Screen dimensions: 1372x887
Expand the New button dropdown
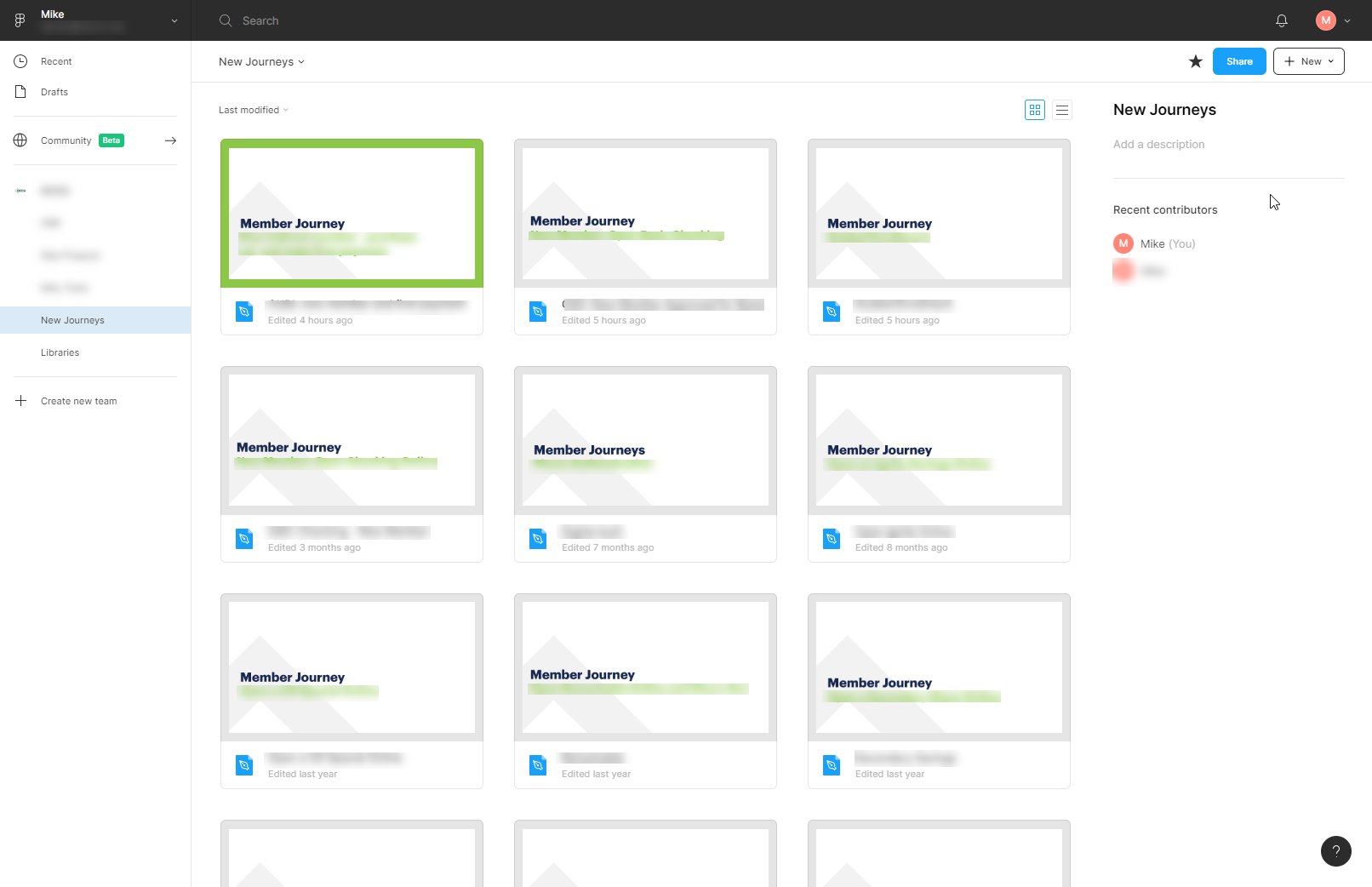(x=1330, y=61)
